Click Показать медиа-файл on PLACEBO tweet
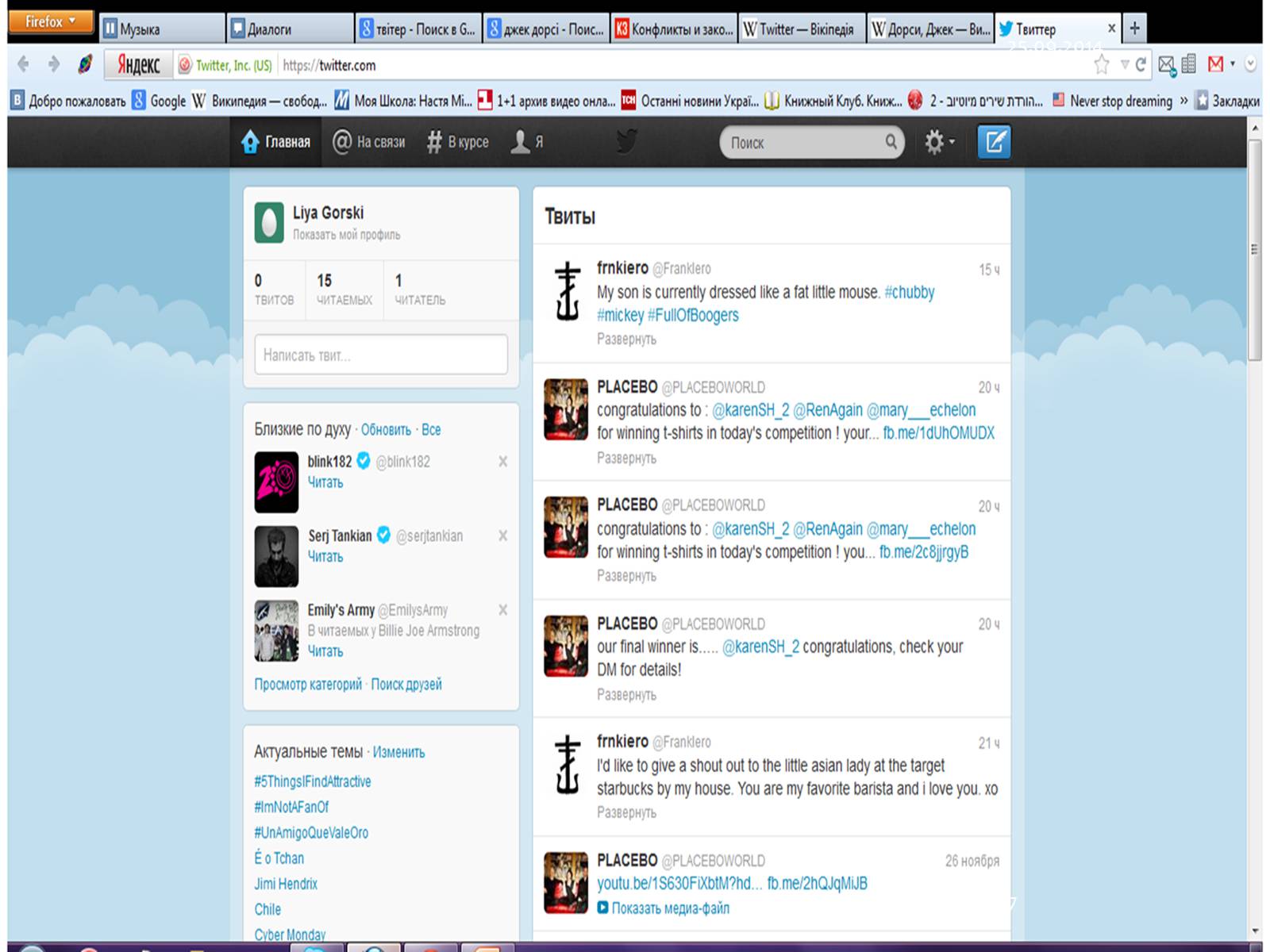 (664, 908)
